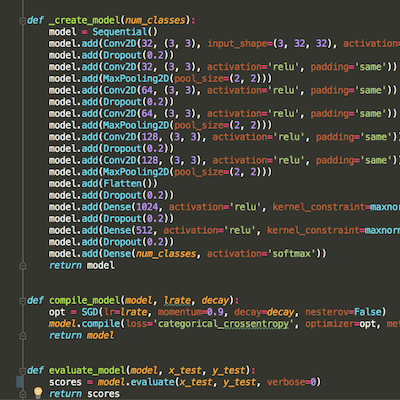Viewport: 400px width, 400px height.
Task: Click the 'opt' variable being assigned SGD
Action: click(57, 312)
